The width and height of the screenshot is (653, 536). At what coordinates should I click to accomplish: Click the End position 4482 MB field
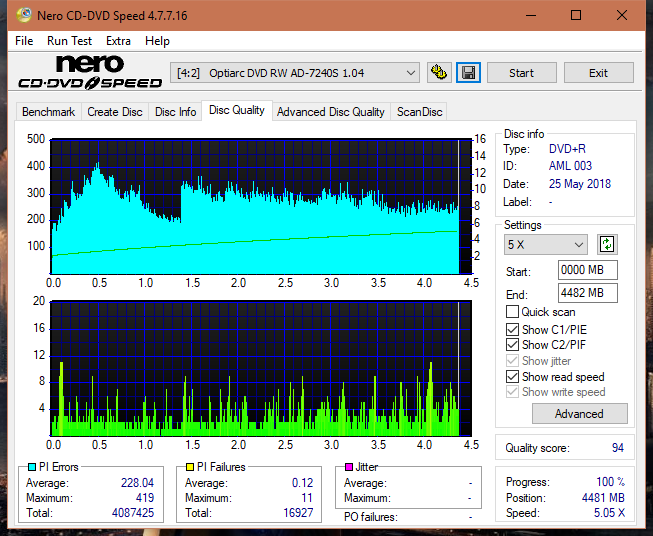coord(587,293)
